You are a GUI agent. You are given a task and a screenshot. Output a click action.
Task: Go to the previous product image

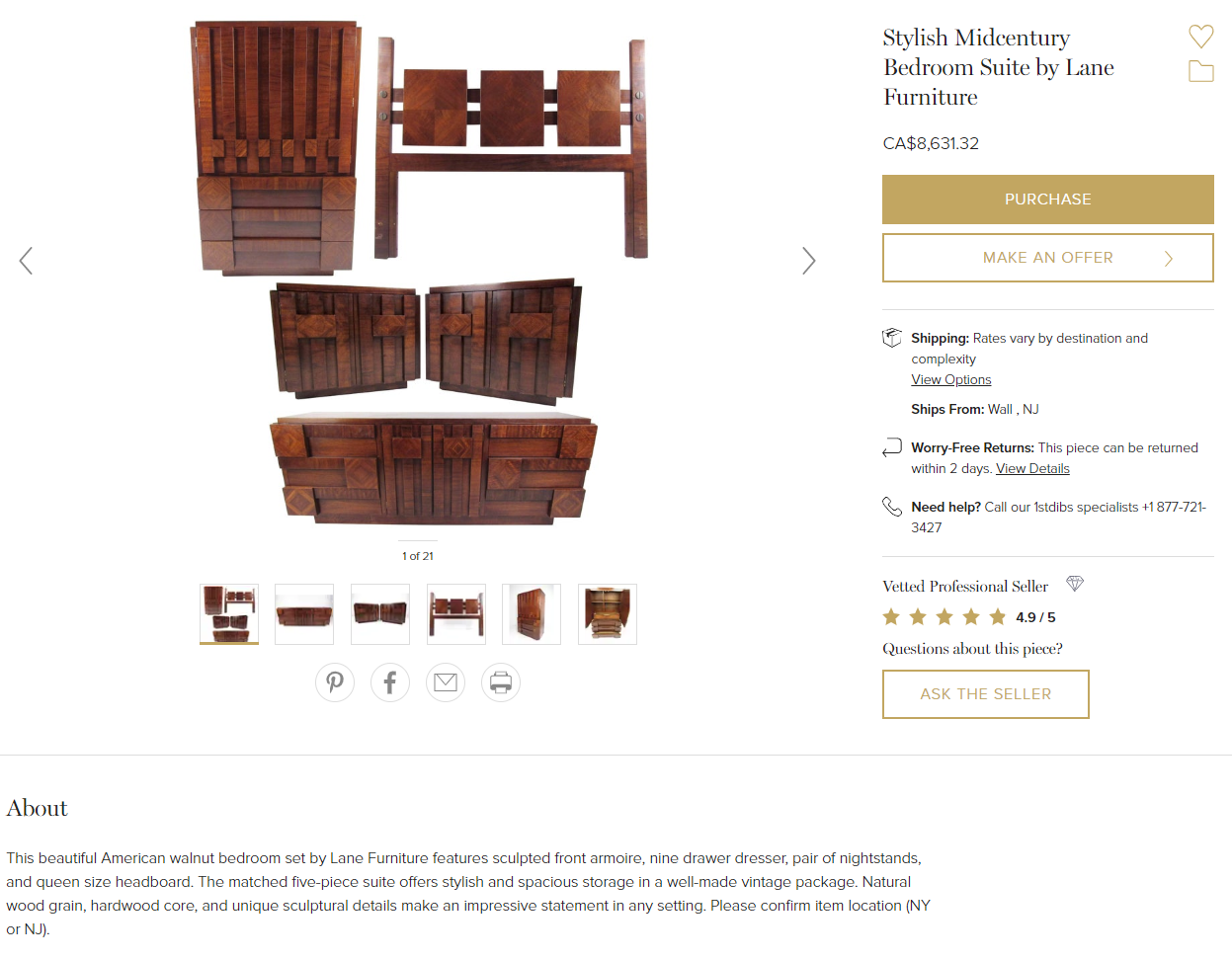pyautogui.click(x=27, y=261)
